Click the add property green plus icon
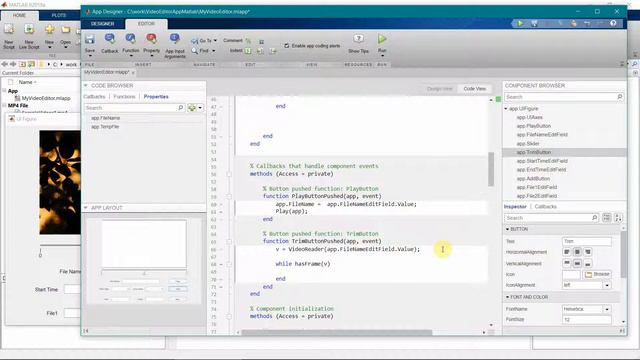 [191, 108]
